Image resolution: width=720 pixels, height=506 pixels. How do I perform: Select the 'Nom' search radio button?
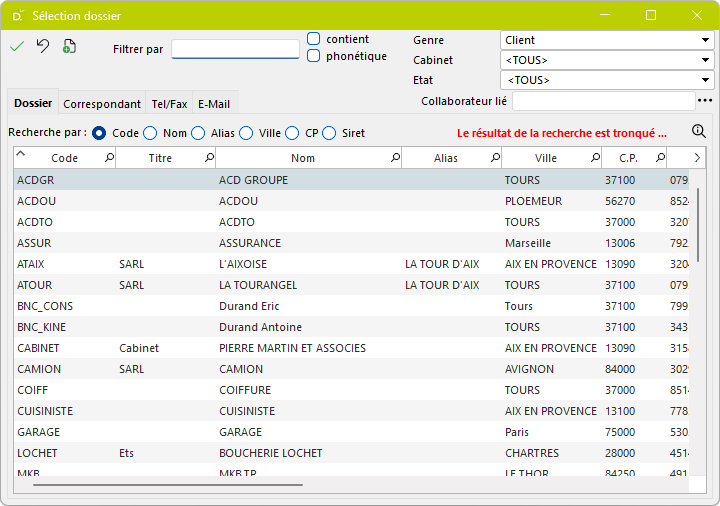tap(150, 133)
